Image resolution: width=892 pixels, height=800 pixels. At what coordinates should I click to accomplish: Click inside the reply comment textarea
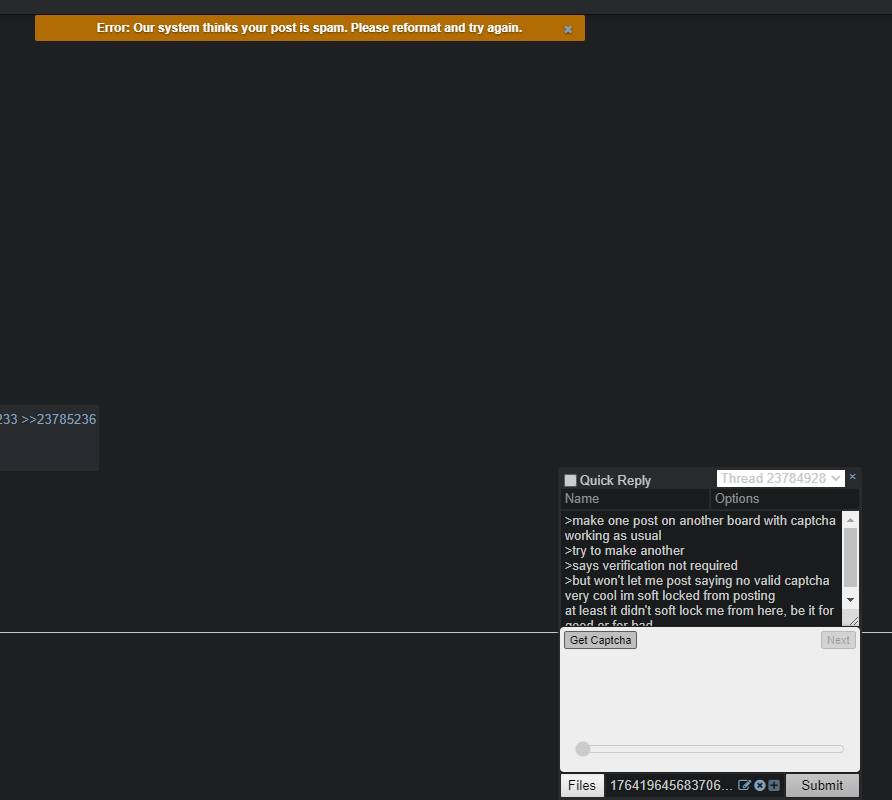coord(701,568)
